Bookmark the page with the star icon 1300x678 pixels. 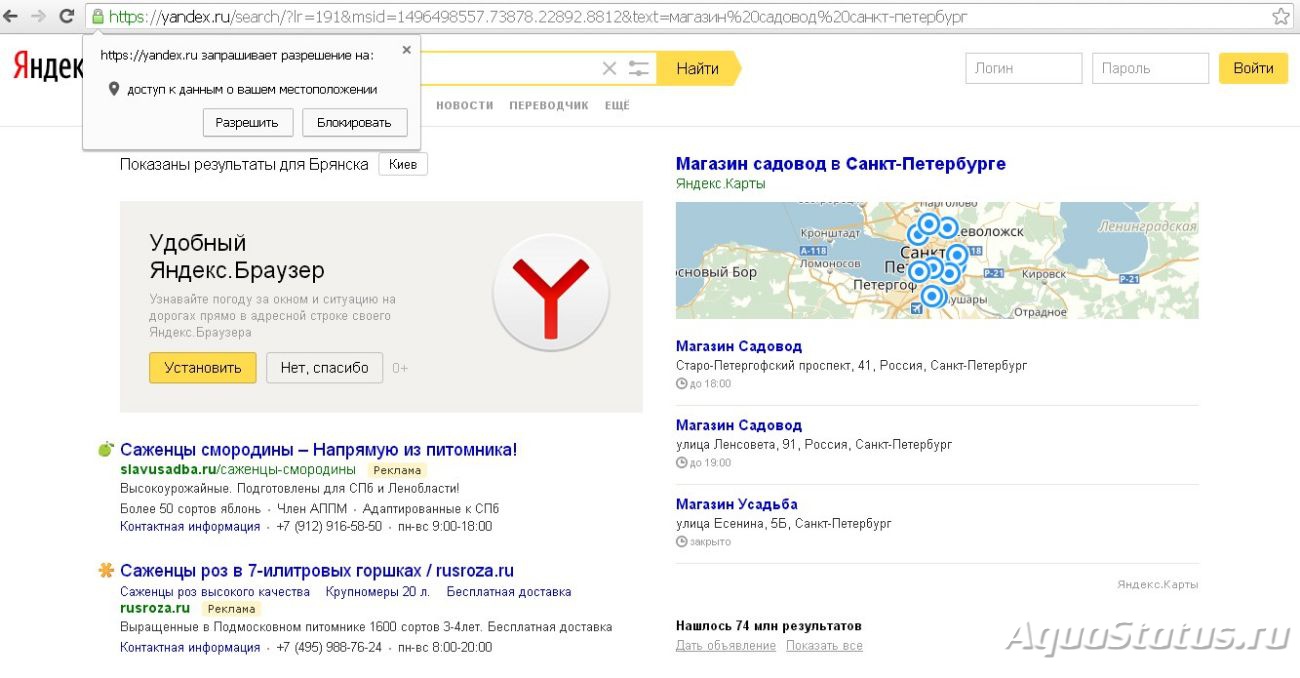pos(1281,16)
